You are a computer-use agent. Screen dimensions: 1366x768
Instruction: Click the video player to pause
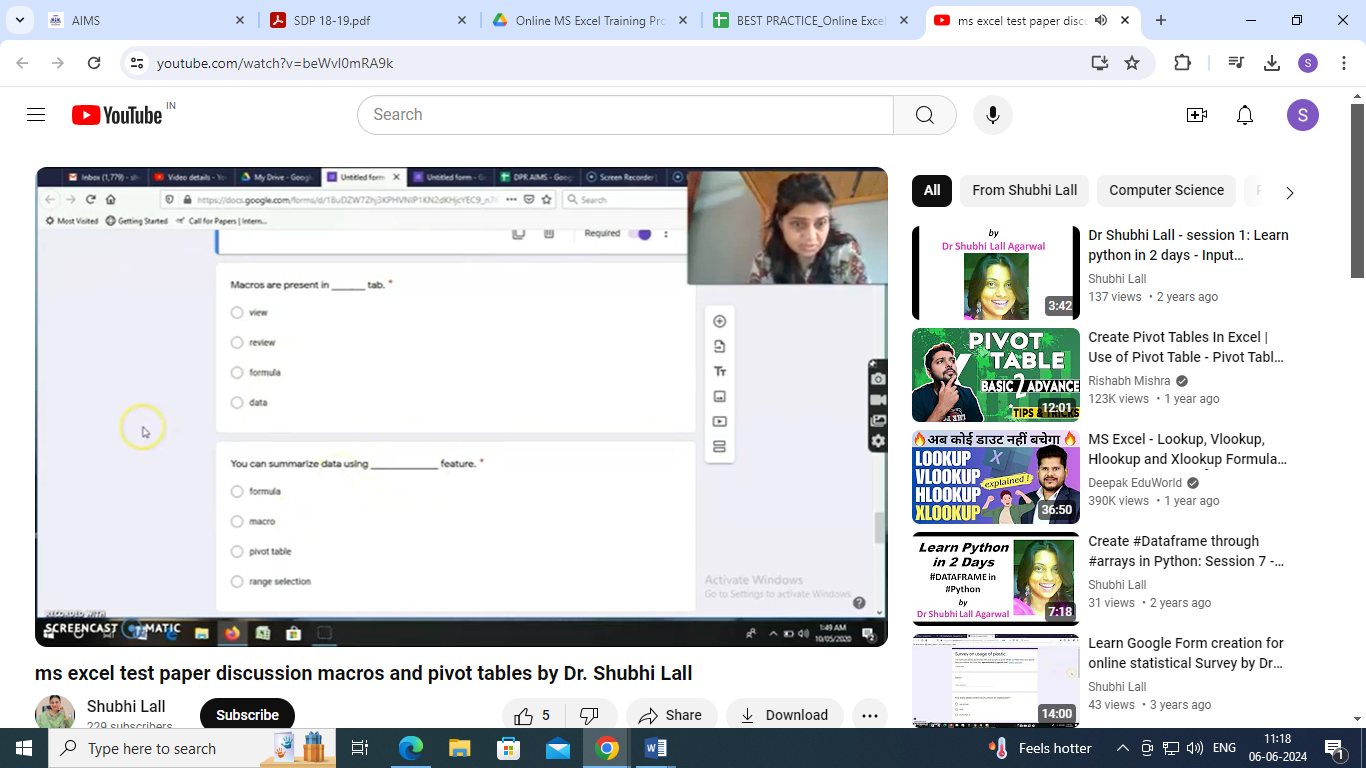461,407
